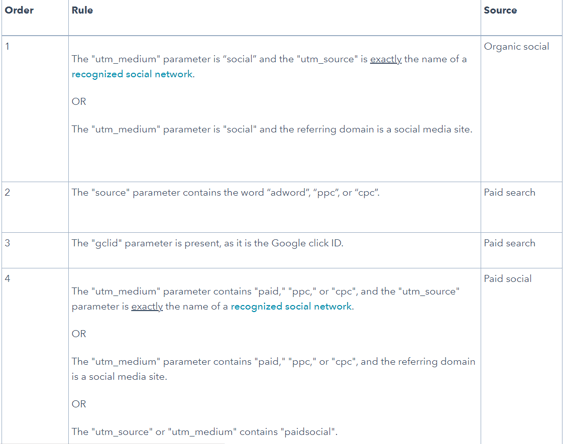
Task: Click the gclid parameter rule text
Action: coord(208,243)
